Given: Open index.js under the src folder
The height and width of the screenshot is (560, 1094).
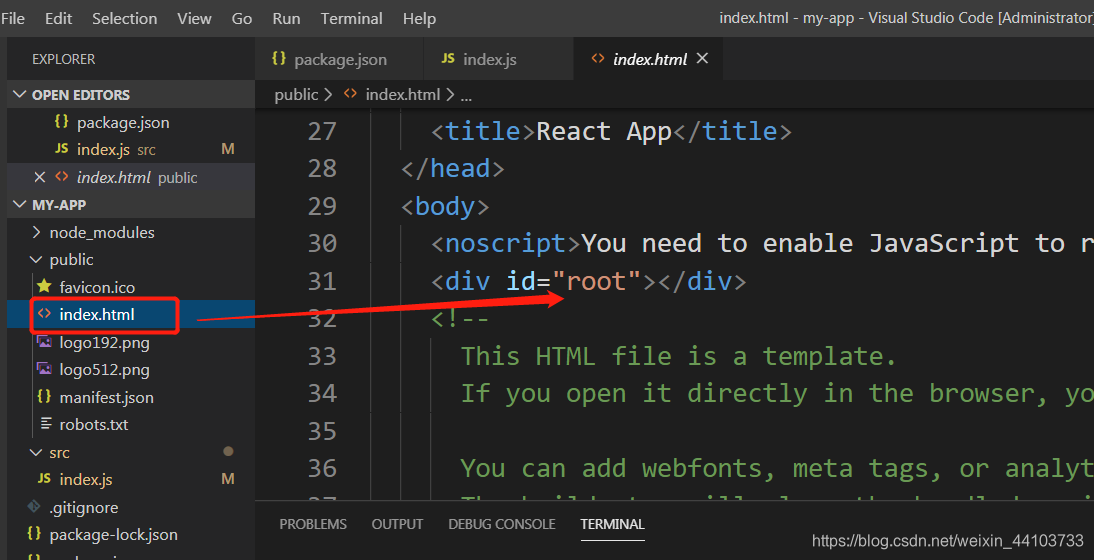Looking at the screenshot, I should [86, 480].
